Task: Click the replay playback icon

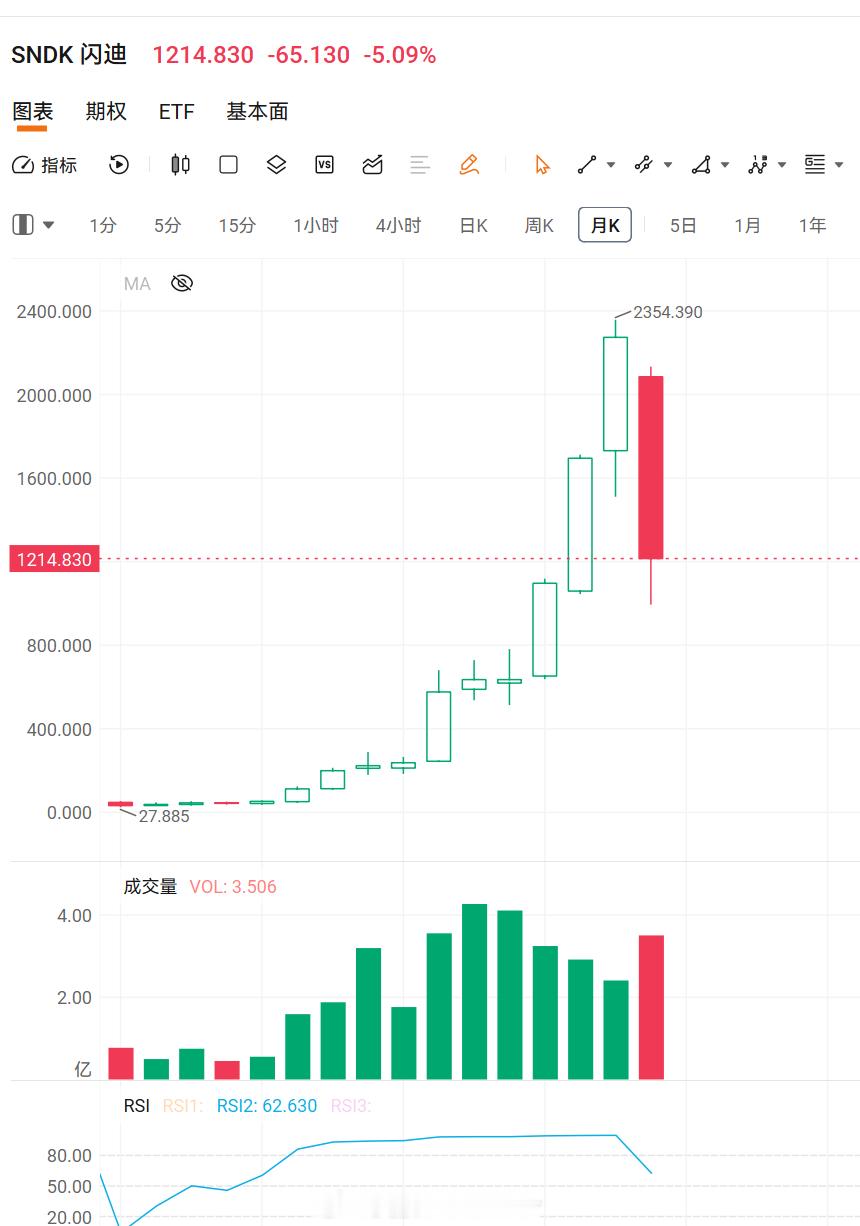Action: point(119,165)
